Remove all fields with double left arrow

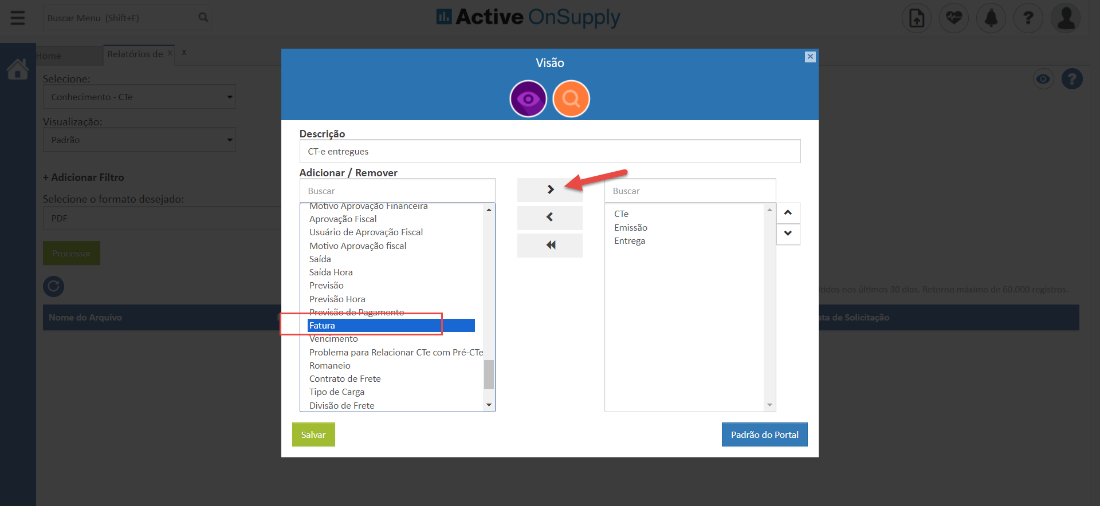coord(550,246)
